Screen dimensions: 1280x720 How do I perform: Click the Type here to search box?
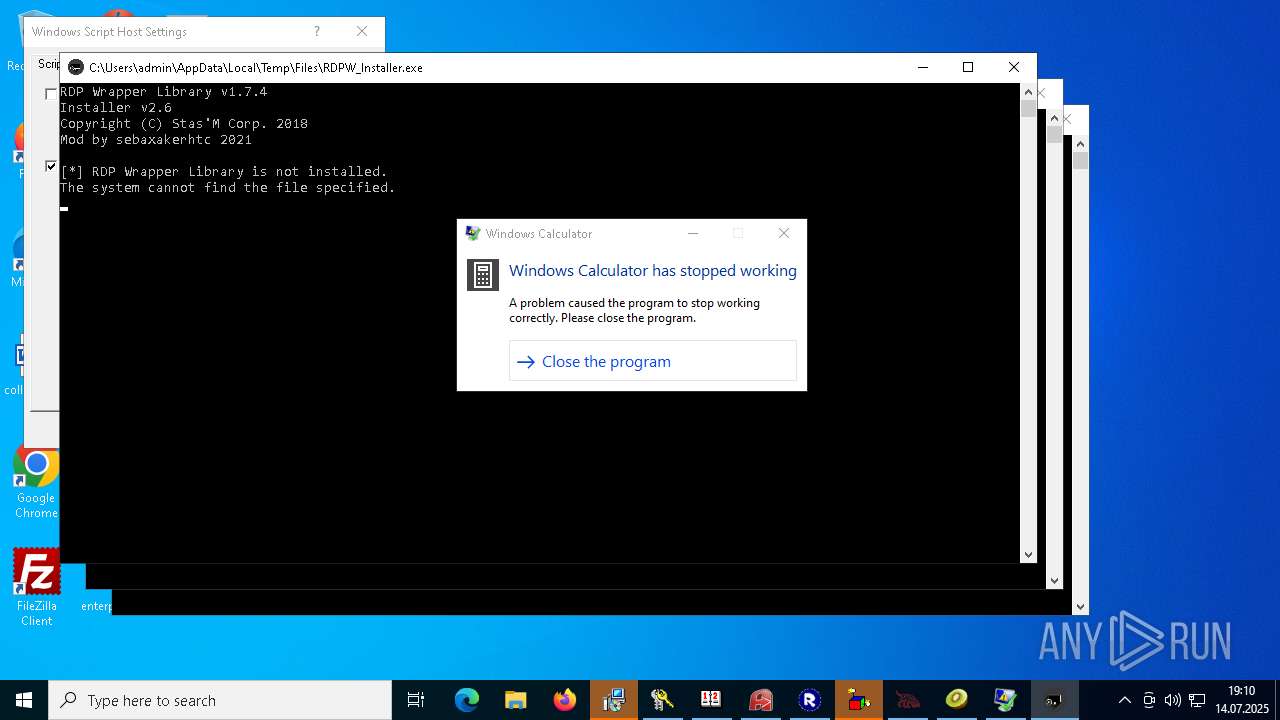(220, 700)
